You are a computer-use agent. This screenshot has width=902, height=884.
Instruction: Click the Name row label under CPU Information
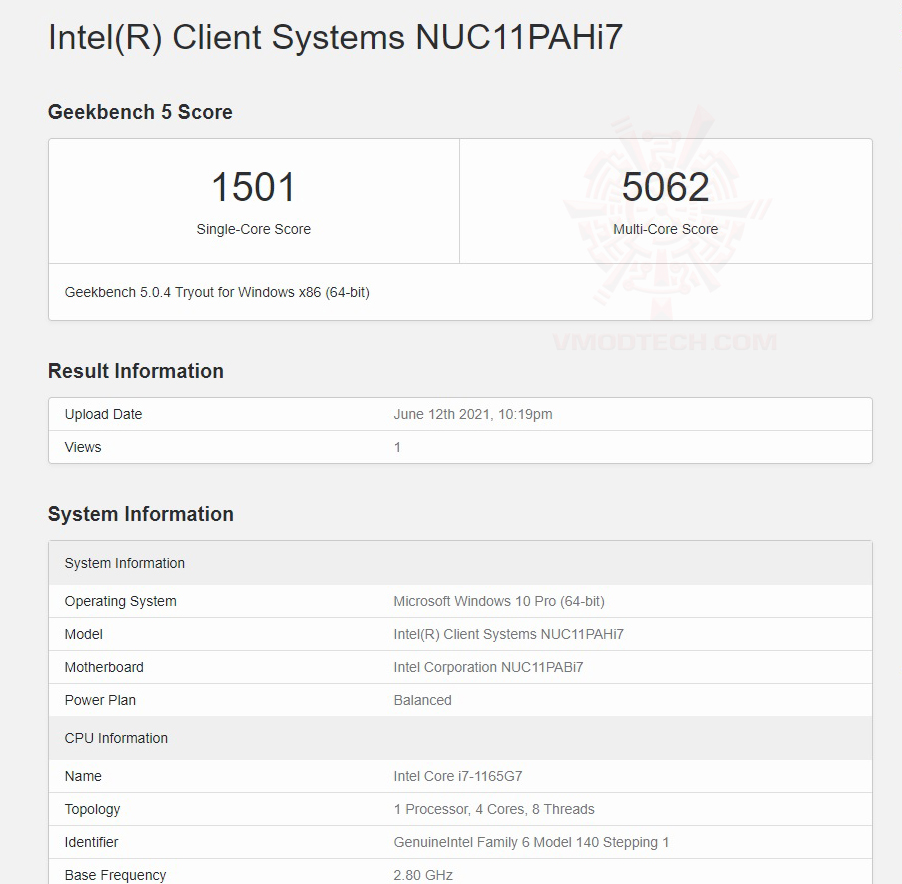point(83,776)
